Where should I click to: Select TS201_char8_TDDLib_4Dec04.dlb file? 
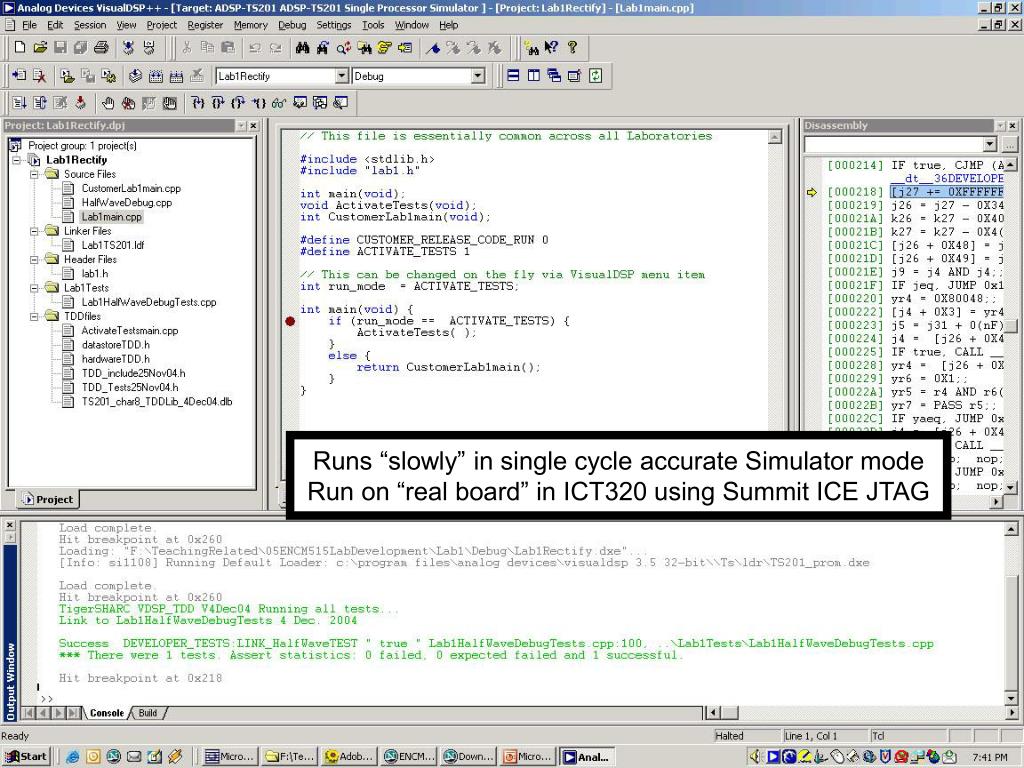(x=157, y=402)
